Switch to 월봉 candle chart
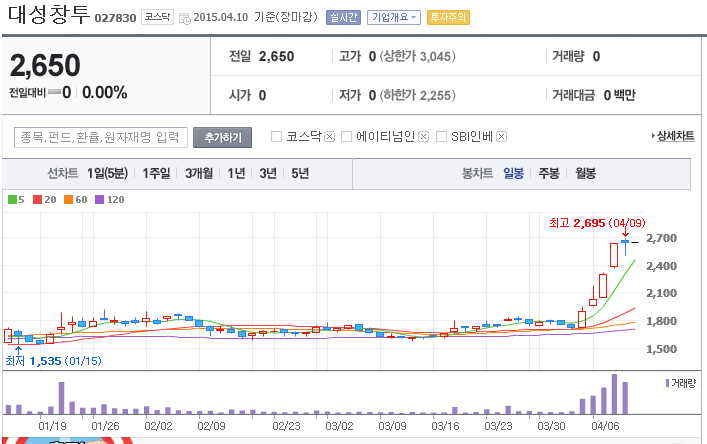This screenshot has height=444, width=707. pyautogui.click(x=585, y=173)
